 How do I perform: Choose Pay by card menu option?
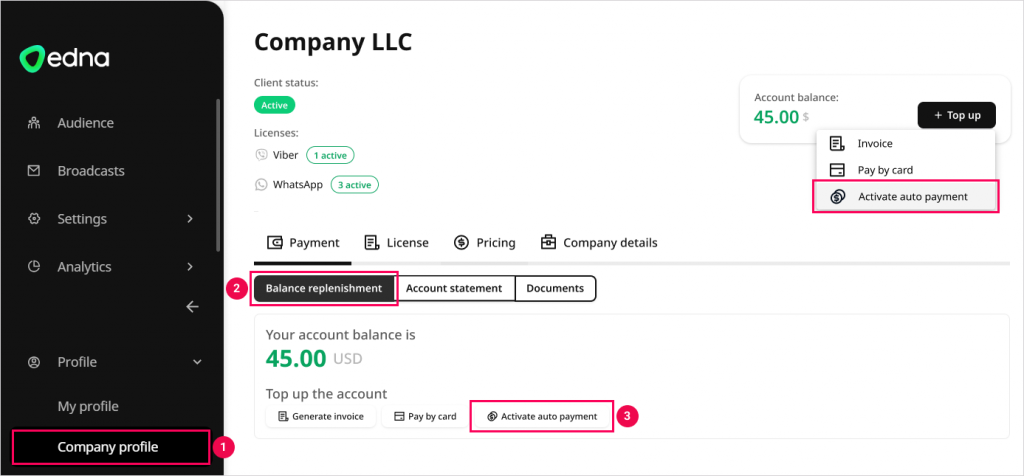click(884, 170)
